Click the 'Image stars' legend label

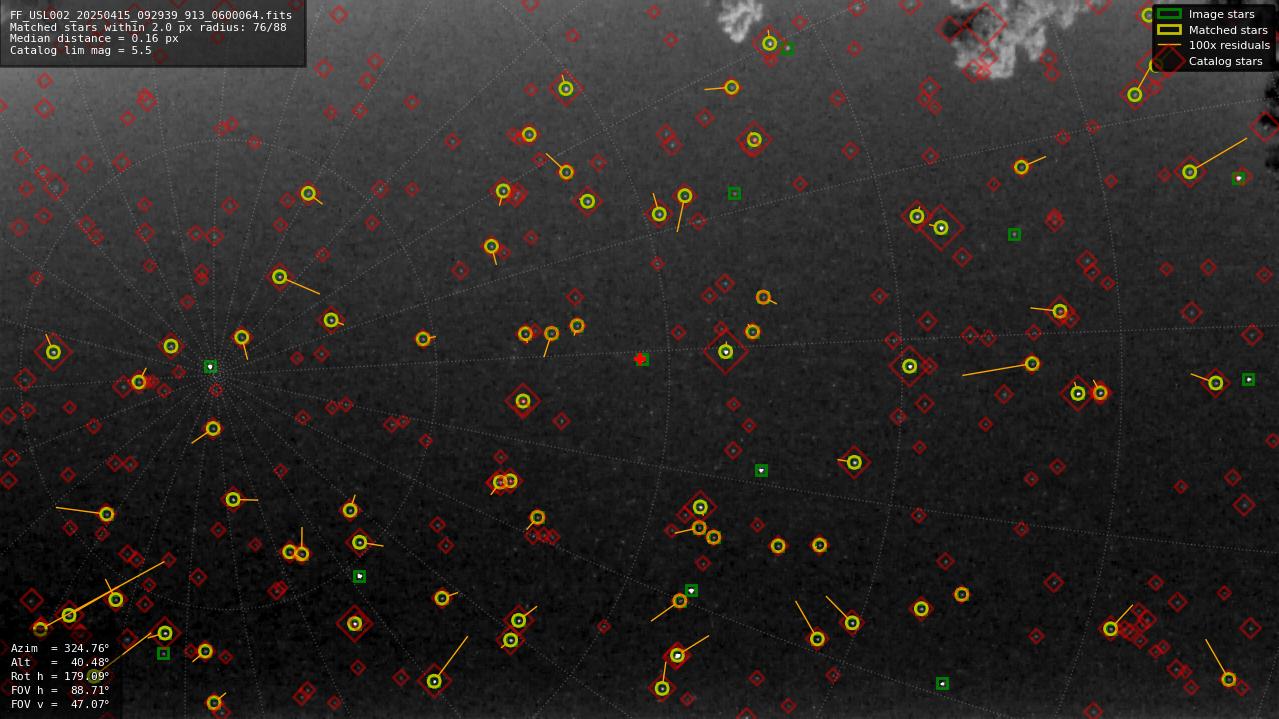(x=1221, y=15)
